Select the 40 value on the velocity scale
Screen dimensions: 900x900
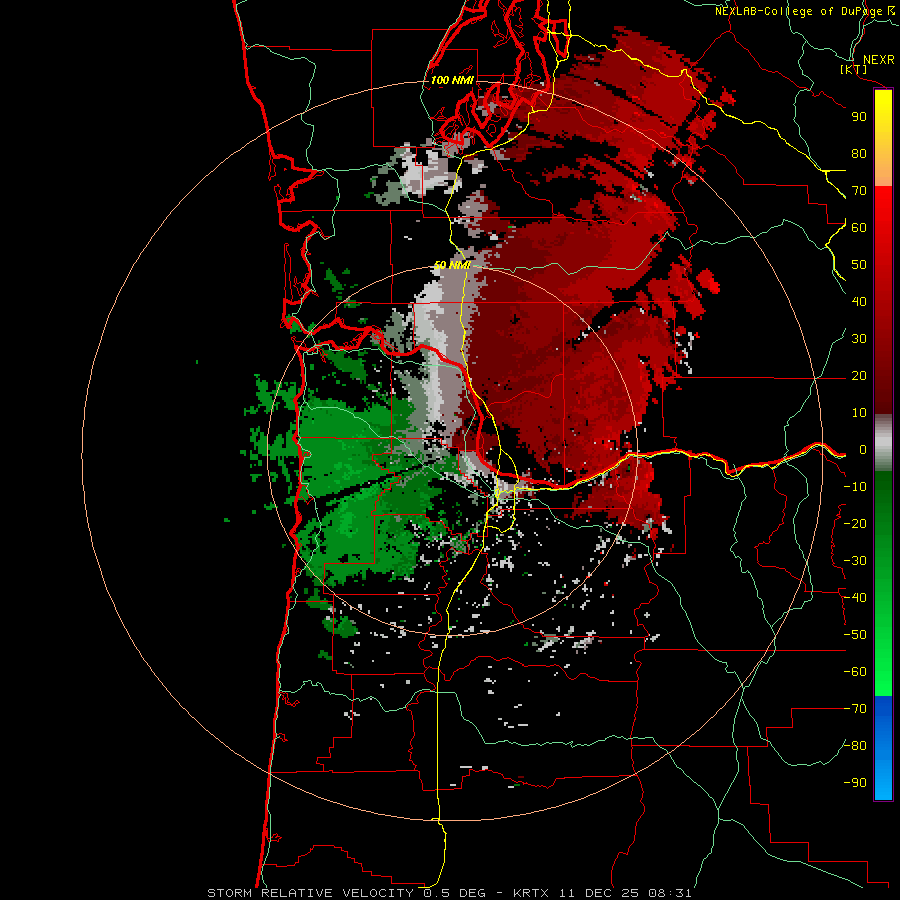859,301
